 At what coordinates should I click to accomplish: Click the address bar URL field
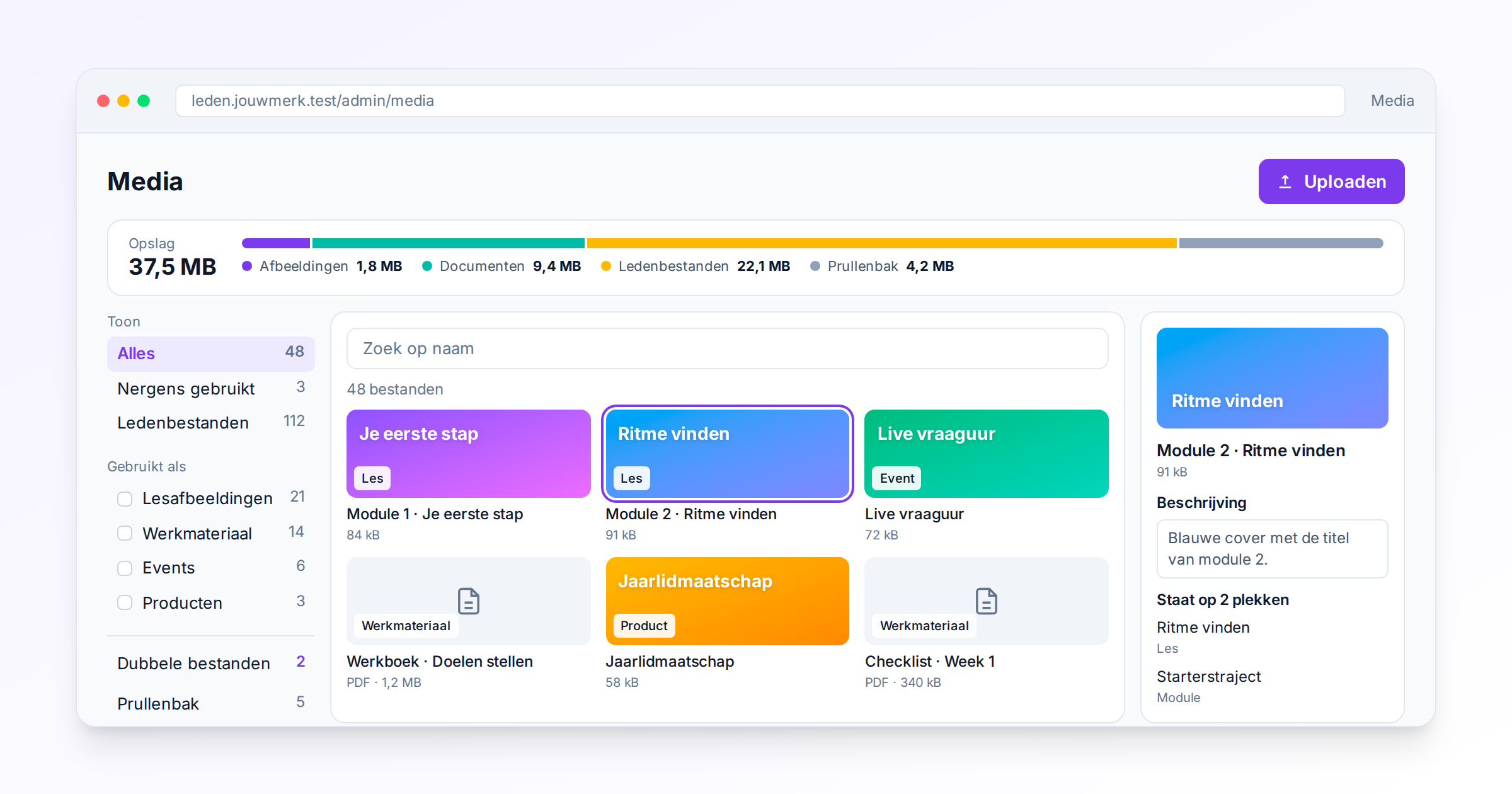point(760,101)
